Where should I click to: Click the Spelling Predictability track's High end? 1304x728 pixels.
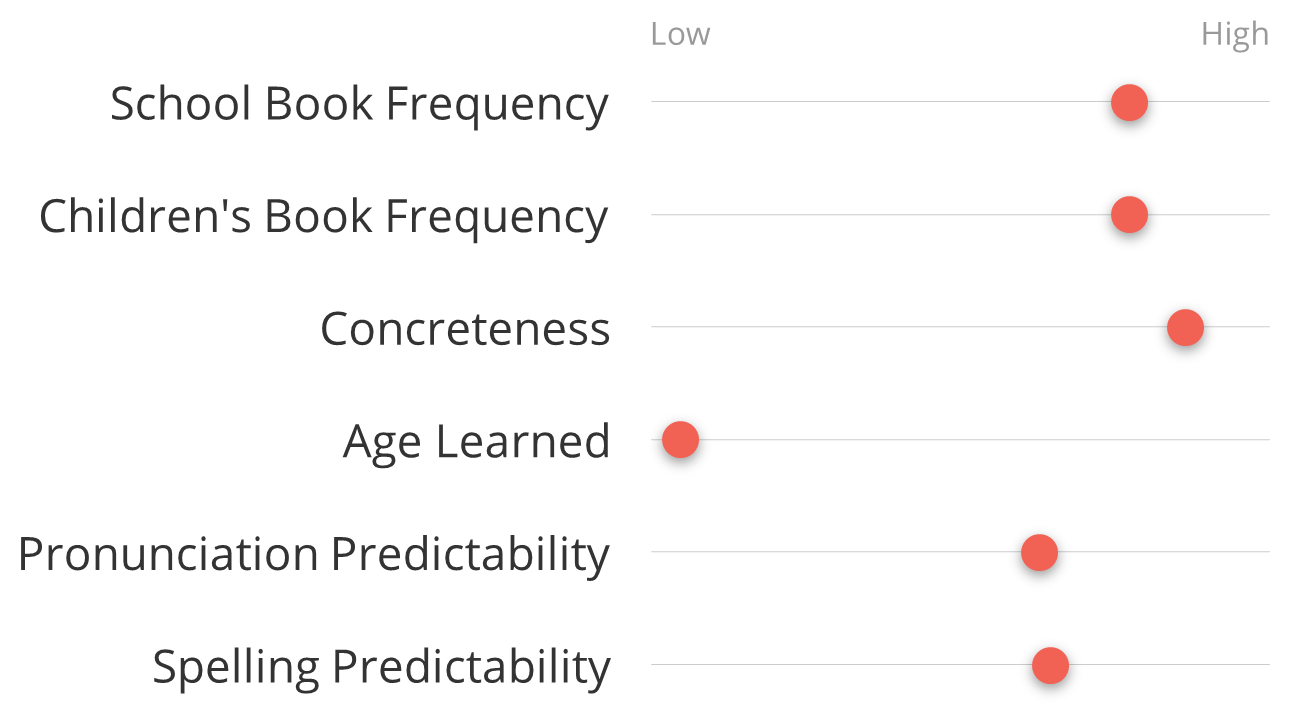click(x=1264, y=665)
